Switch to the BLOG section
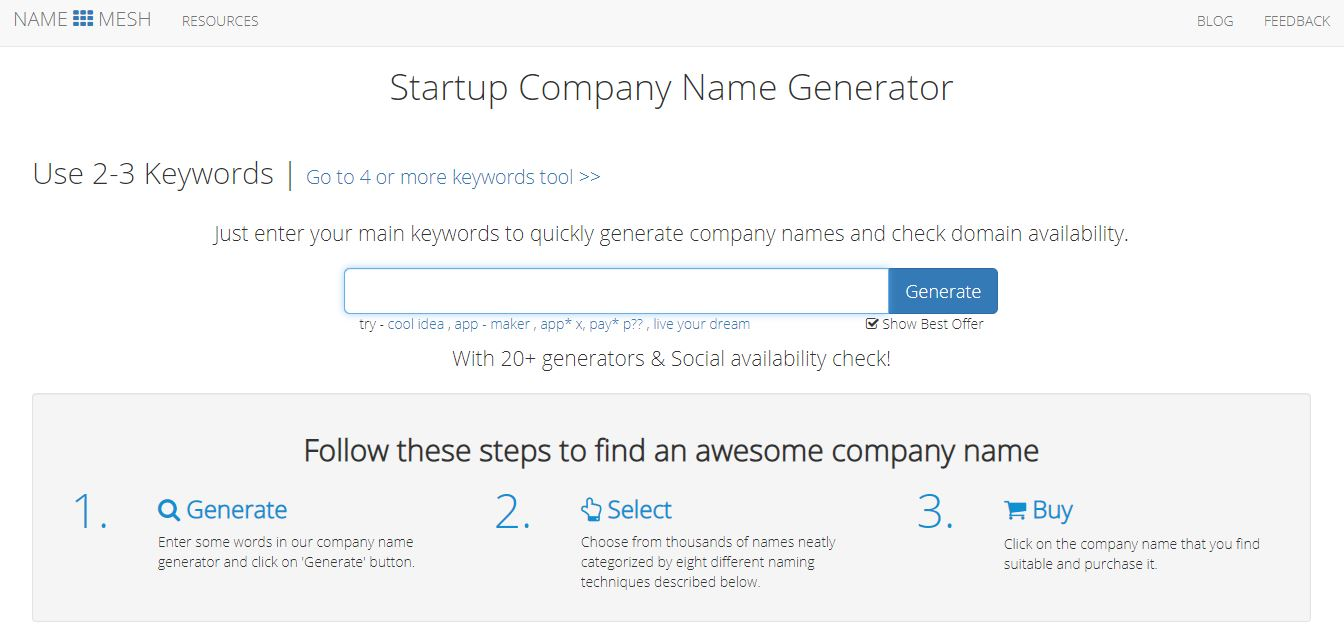 [x=1214, y=20]
